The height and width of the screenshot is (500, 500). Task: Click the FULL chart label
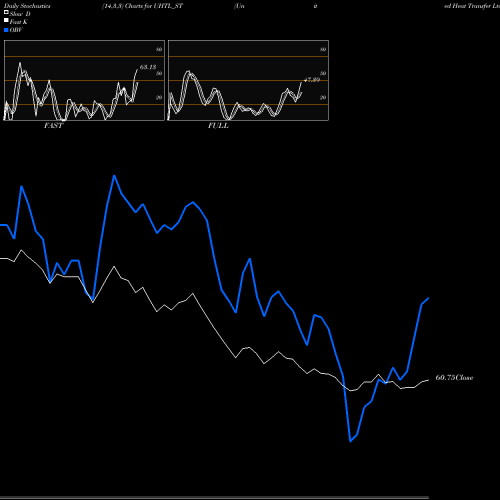218,126
